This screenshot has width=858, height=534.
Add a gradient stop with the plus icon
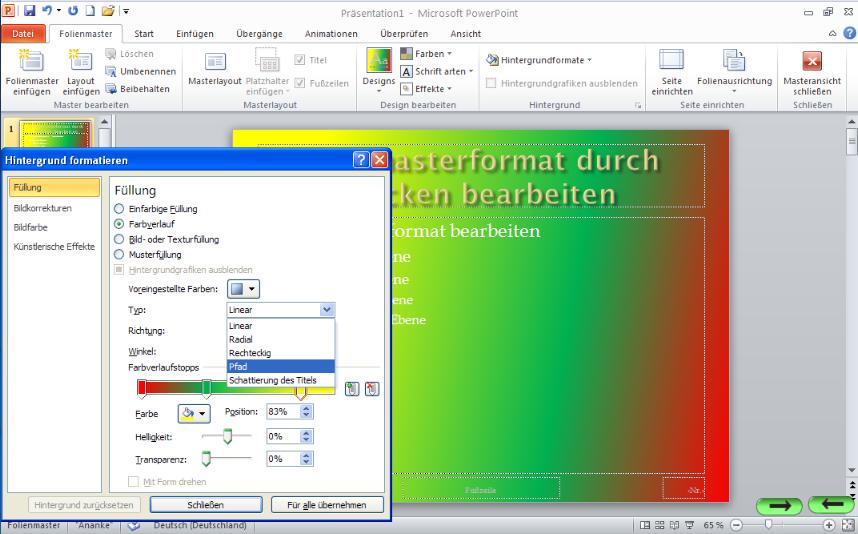[x=352, y=389]
